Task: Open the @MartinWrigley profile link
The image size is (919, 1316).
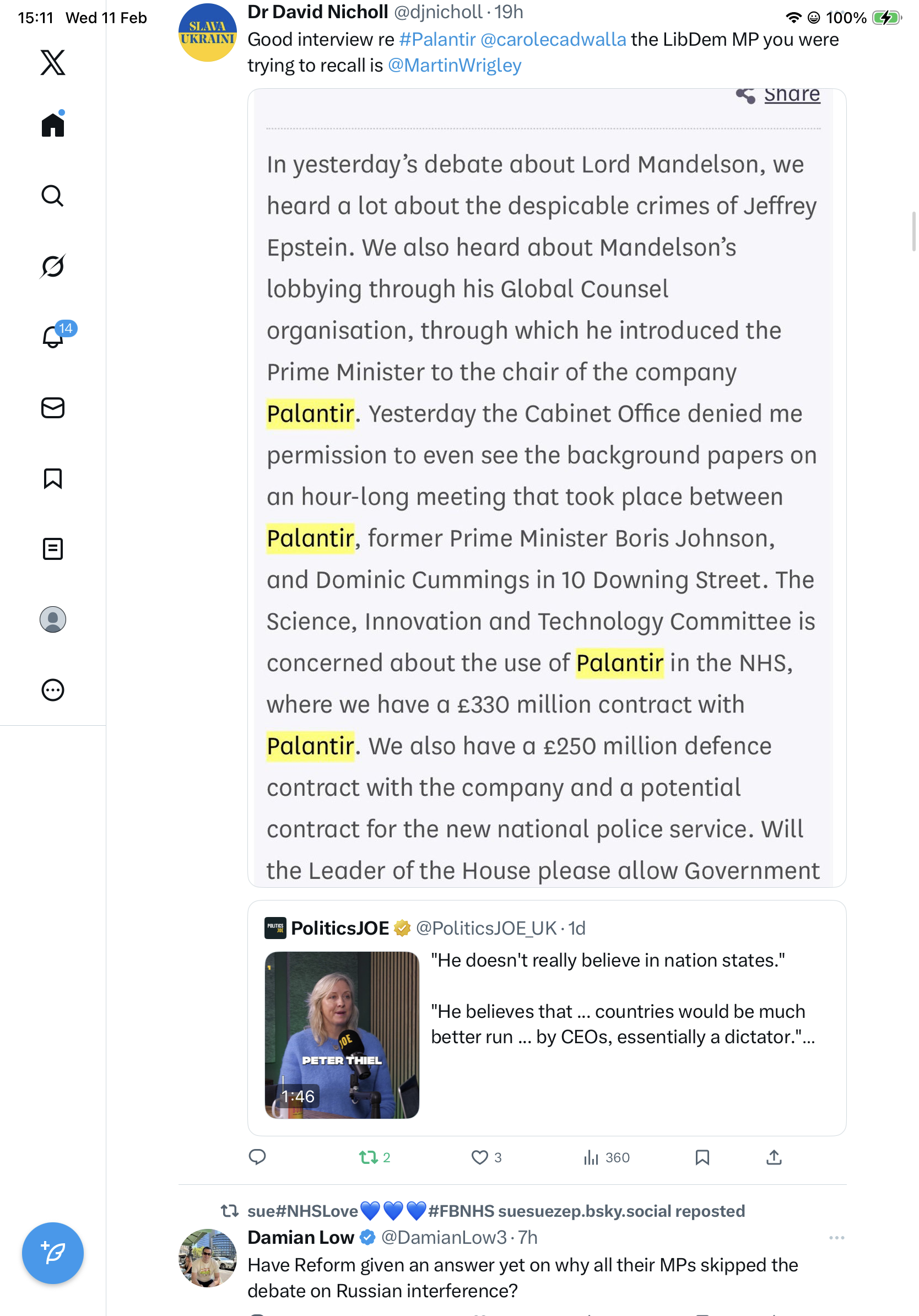Action: (455, 66)
